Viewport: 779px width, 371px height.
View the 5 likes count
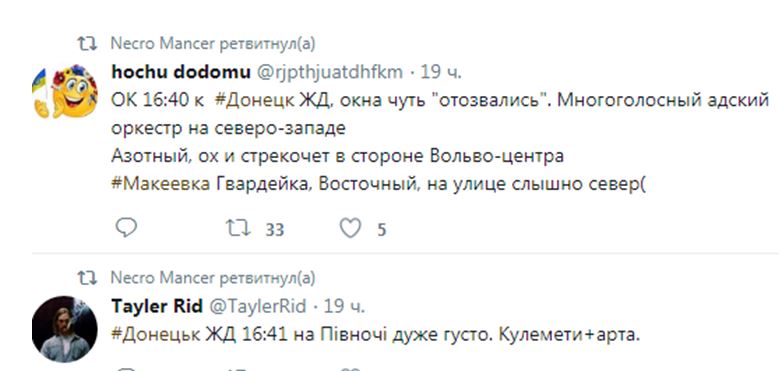click(x=382, y=230)
